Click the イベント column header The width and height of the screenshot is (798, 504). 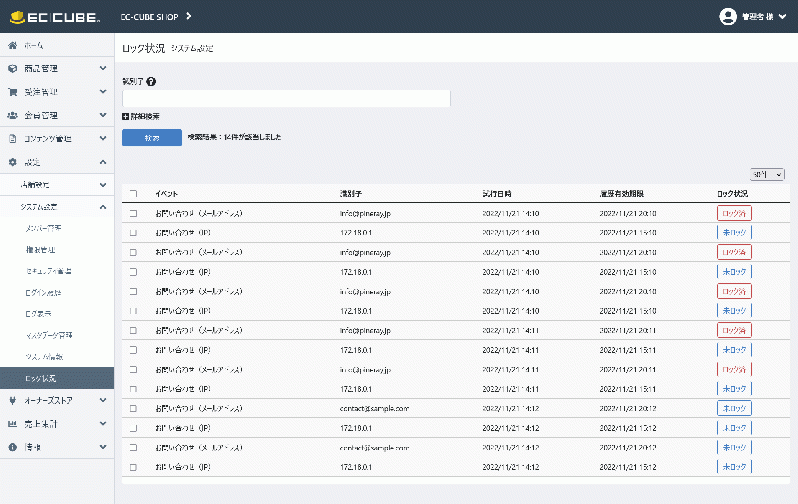pyautogui.click(x=166, y=193)
